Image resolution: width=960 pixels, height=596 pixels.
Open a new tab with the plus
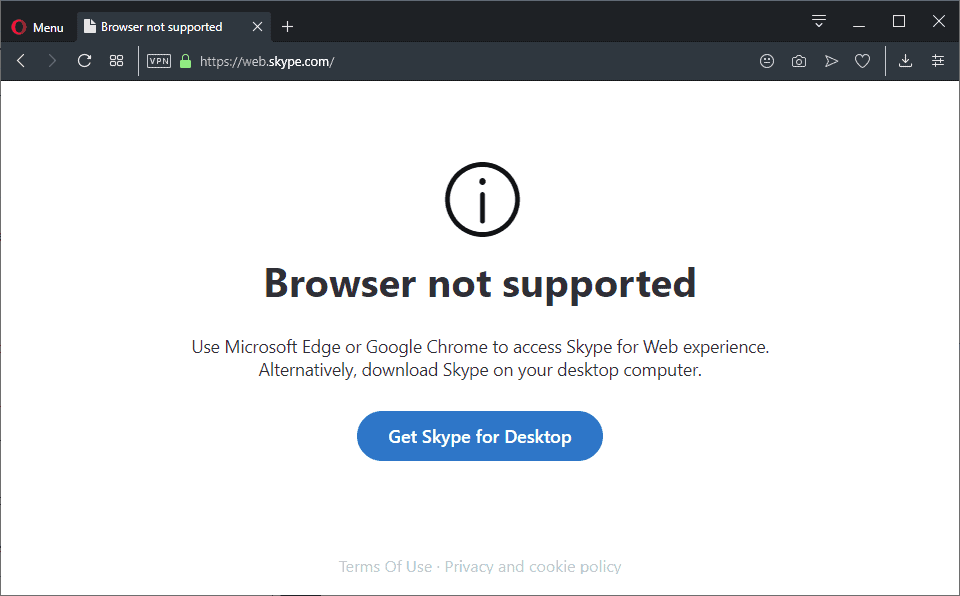coord(287,26)
